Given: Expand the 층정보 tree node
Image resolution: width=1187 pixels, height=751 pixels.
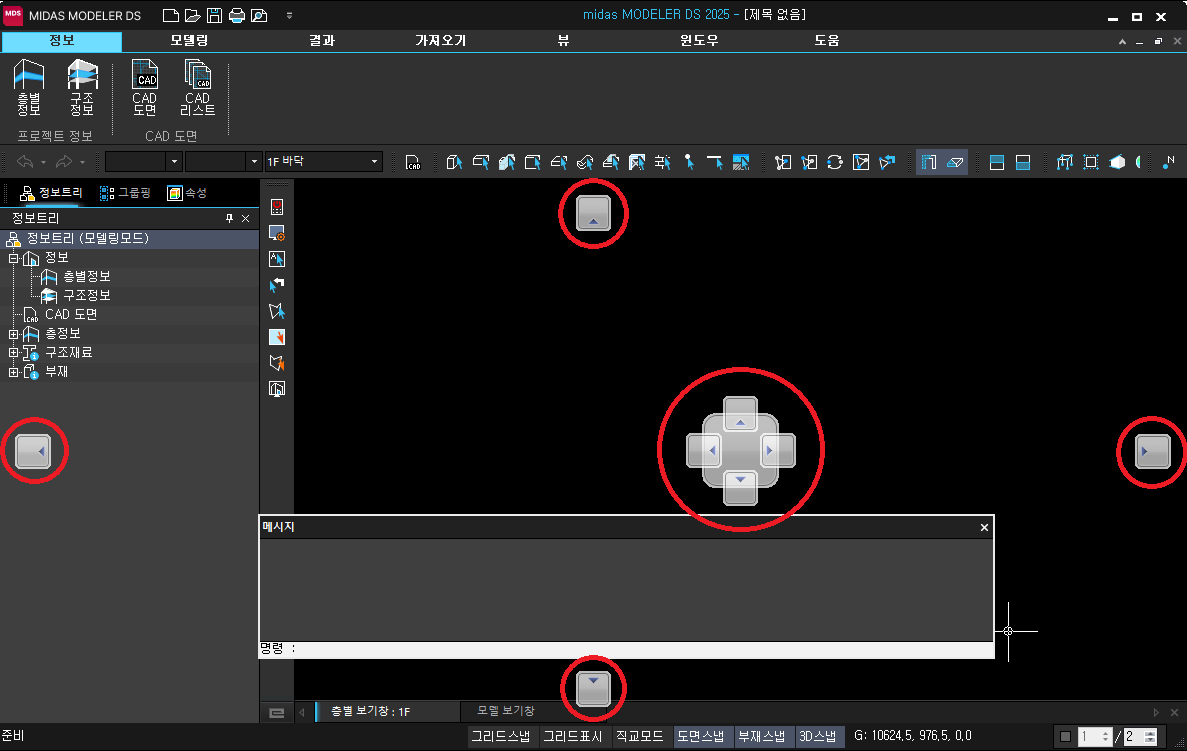Looking at the screenshot, I should click(13, 334).
